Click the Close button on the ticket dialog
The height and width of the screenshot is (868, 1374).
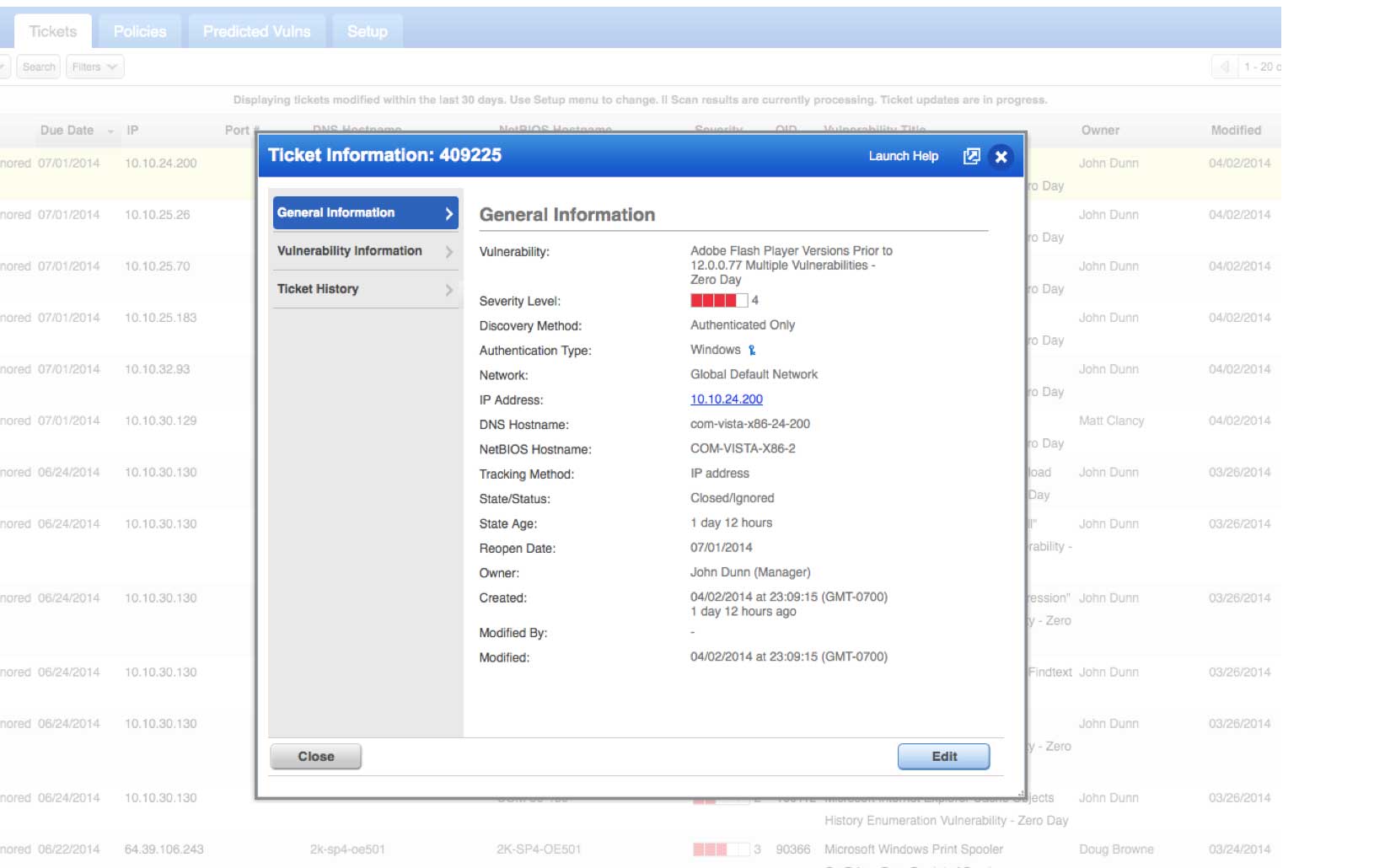click(x=314, y=756)
